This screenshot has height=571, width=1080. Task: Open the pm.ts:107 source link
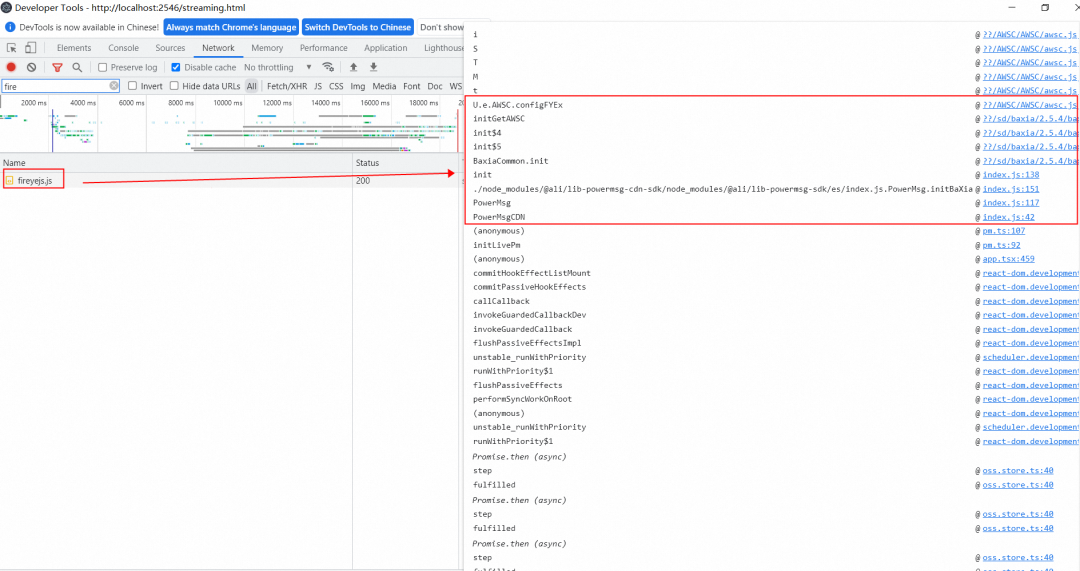[1004, 231]
